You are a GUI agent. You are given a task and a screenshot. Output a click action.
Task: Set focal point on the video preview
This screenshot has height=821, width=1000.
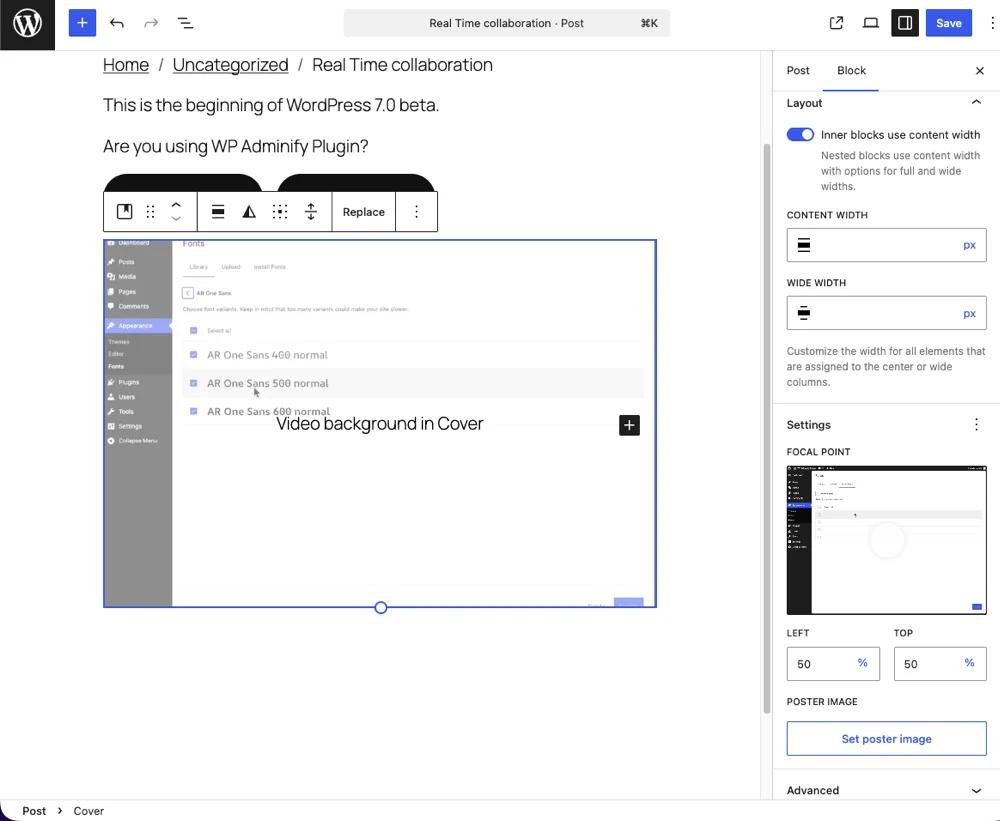click(x=886, y=540)
